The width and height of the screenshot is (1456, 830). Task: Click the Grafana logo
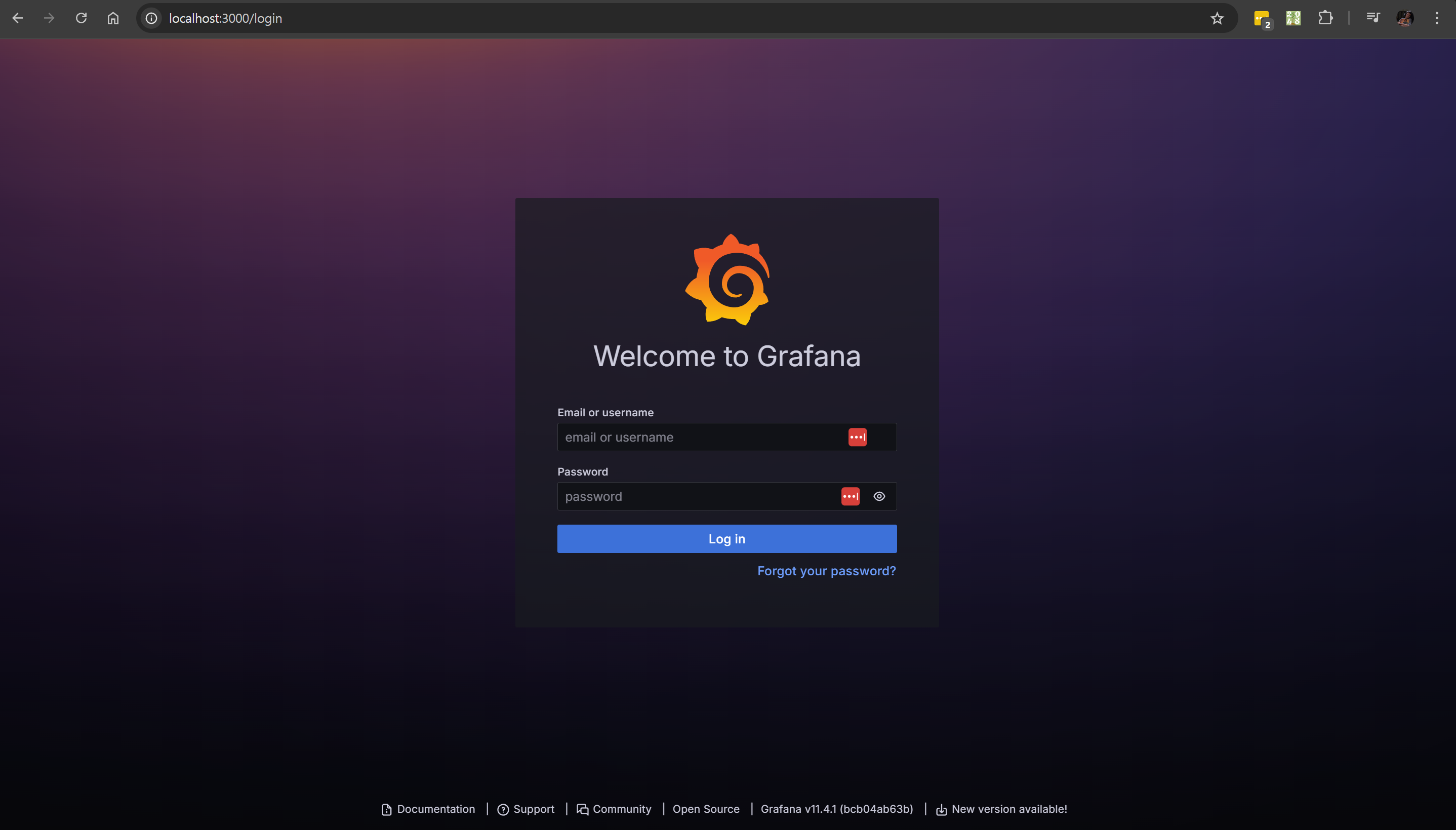(727, 280)
